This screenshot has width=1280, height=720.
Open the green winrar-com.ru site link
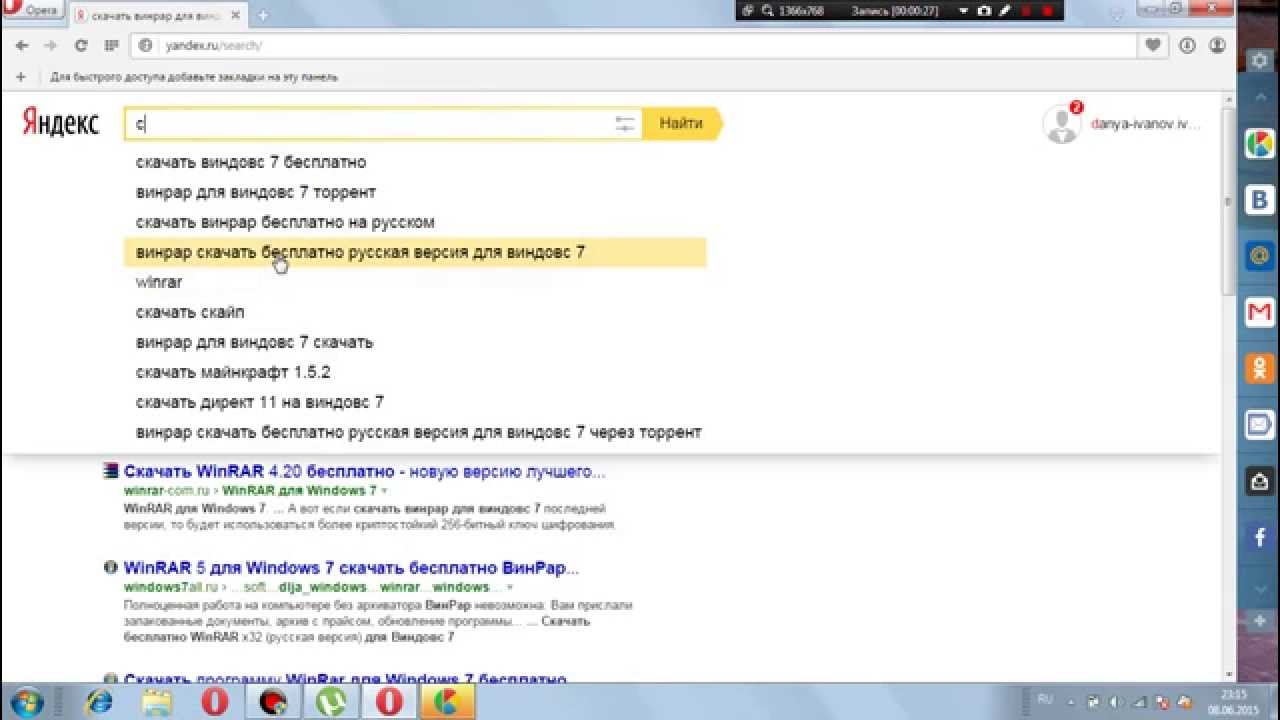(x=166, y=491)
